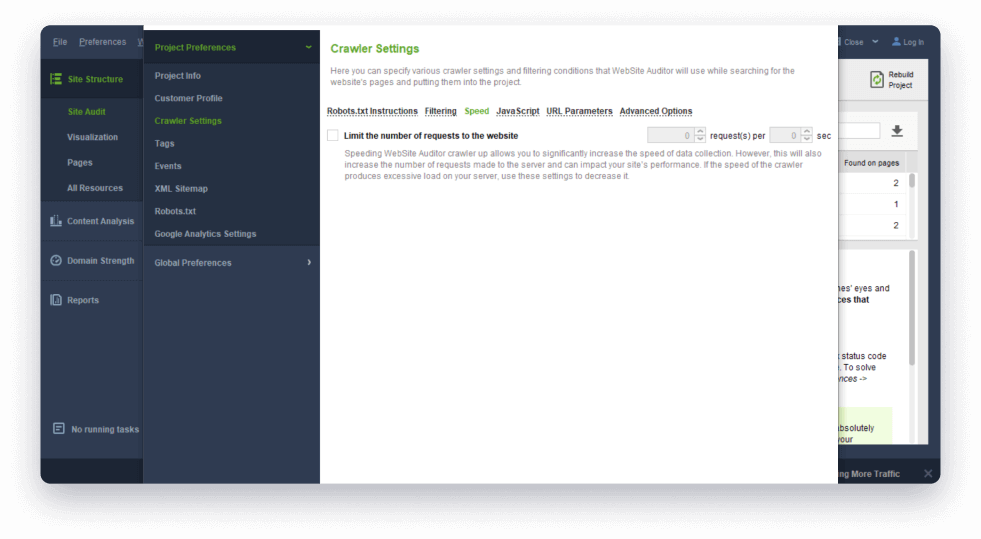Click the Domain Strength gauge icon

(56, 260)
